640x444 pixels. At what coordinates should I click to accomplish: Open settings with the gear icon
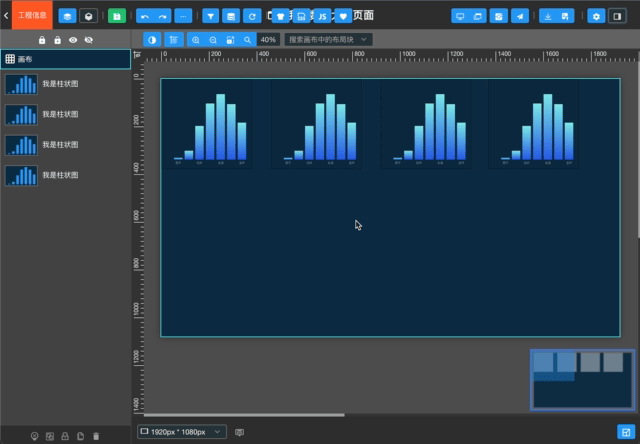click(596, 16)
